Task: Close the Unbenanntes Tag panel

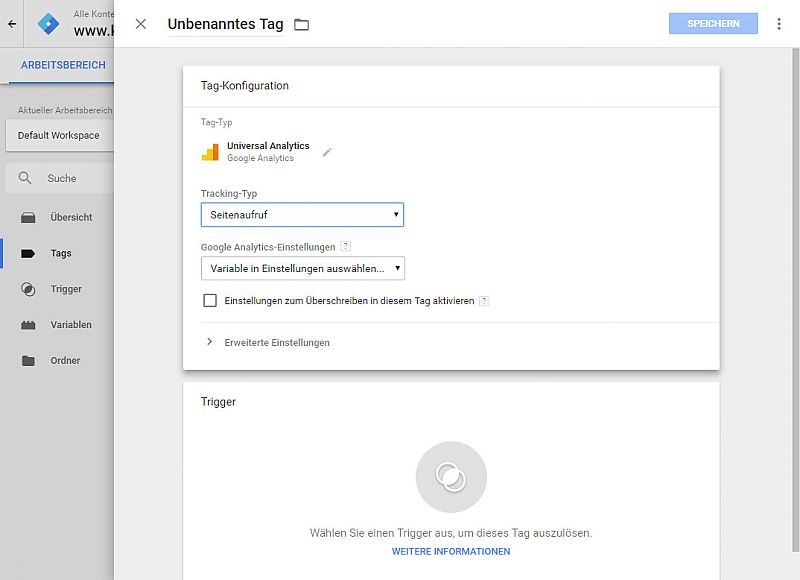Action: [x=141, y=24]
